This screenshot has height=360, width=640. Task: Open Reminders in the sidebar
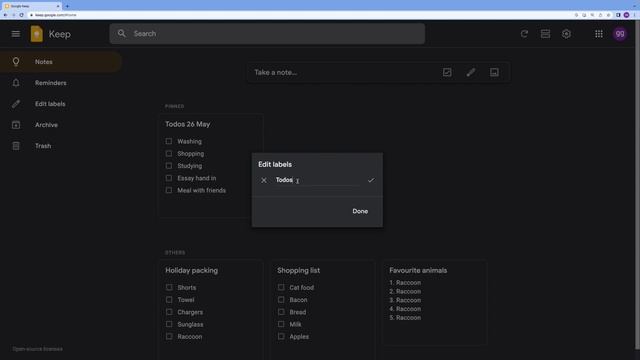point(60,83)
